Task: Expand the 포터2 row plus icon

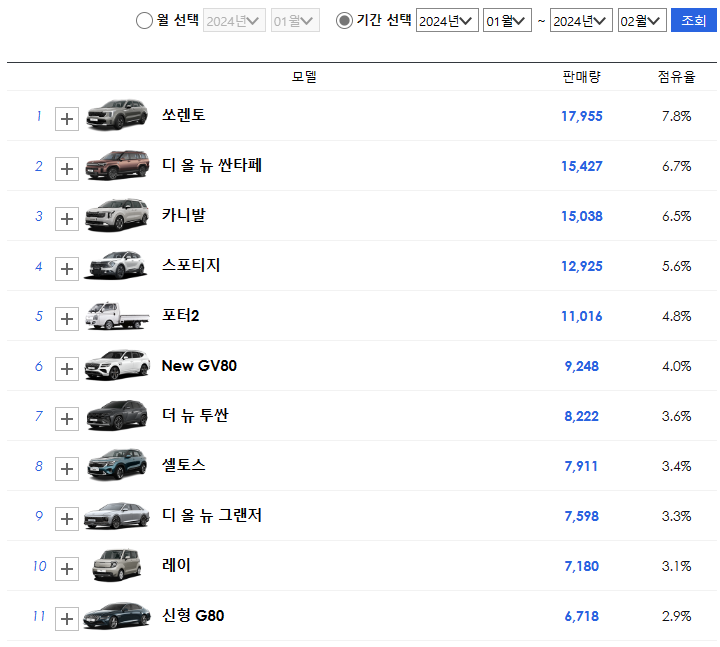Action: (x=67, y=319)
